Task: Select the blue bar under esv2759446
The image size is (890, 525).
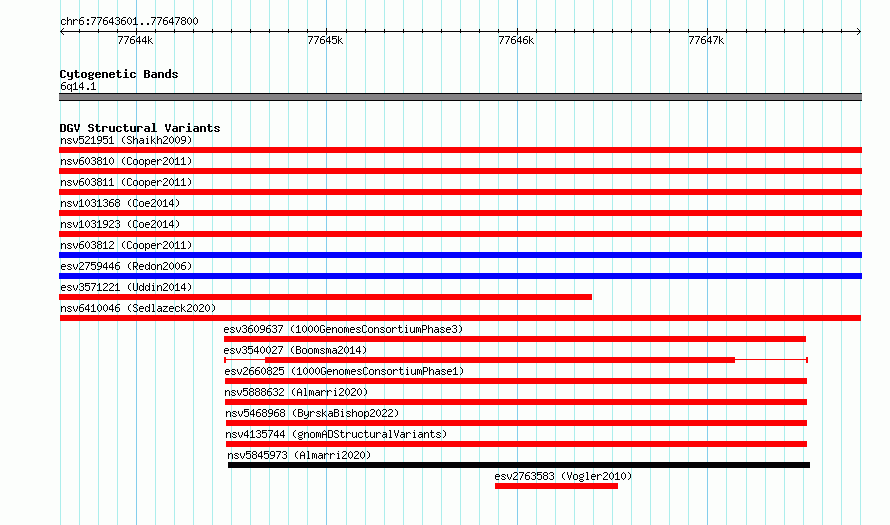Action: tap(460, 276)
